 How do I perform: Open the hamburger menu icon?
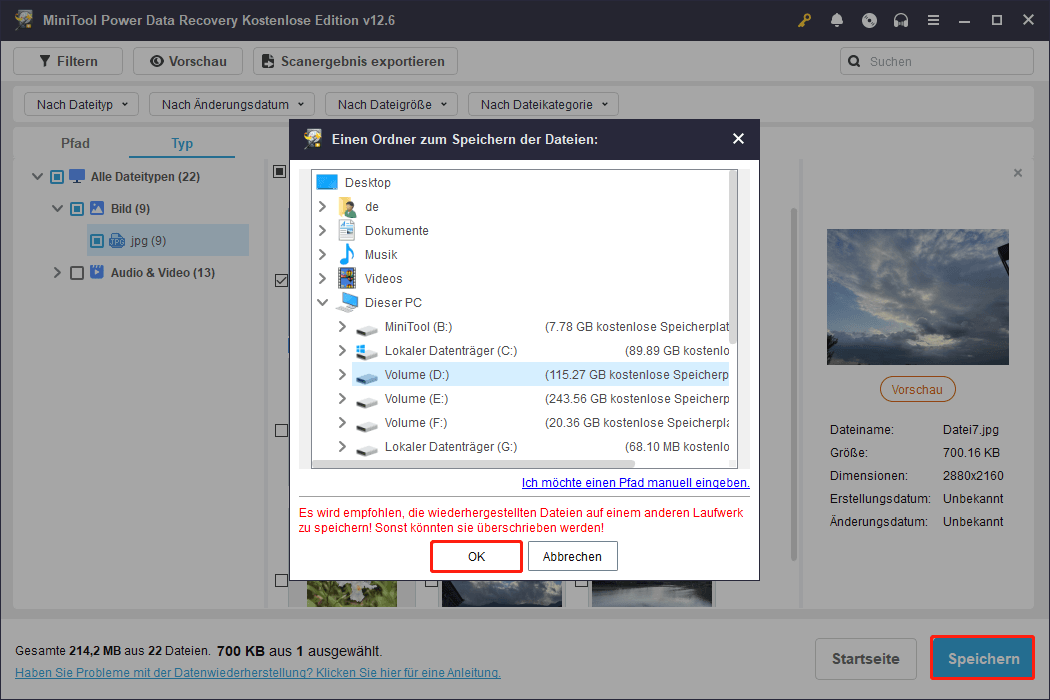pyautogui.click(x=933, y=20)
